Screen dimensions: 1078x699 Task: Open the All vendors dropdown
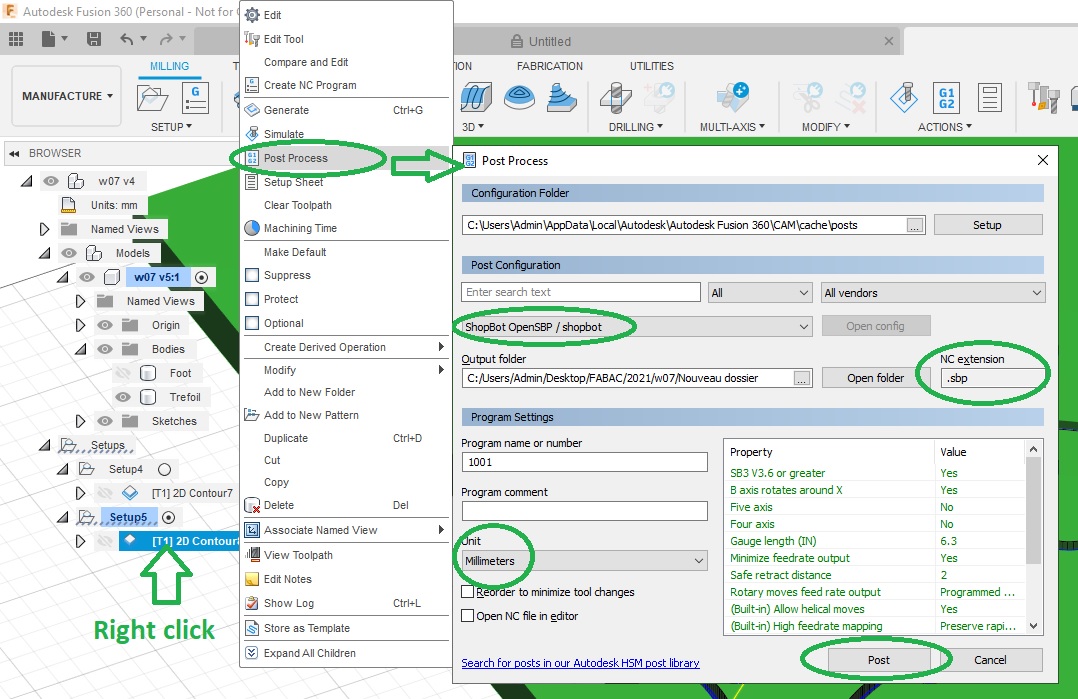tap(933, 293)
